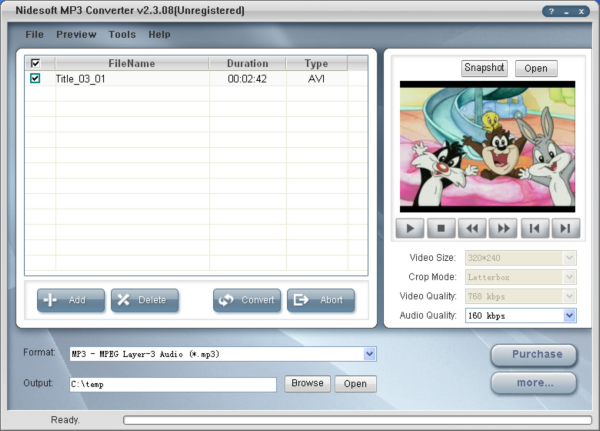Abort the current conversion
The image size is (600, 431).
tap(320, 300)
